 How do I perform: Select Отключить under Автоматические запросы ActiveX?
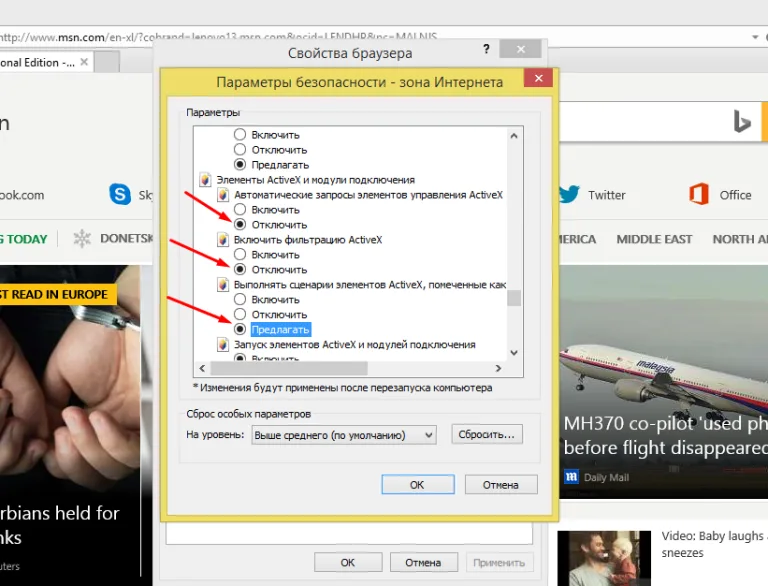click(x=240, y=224)
